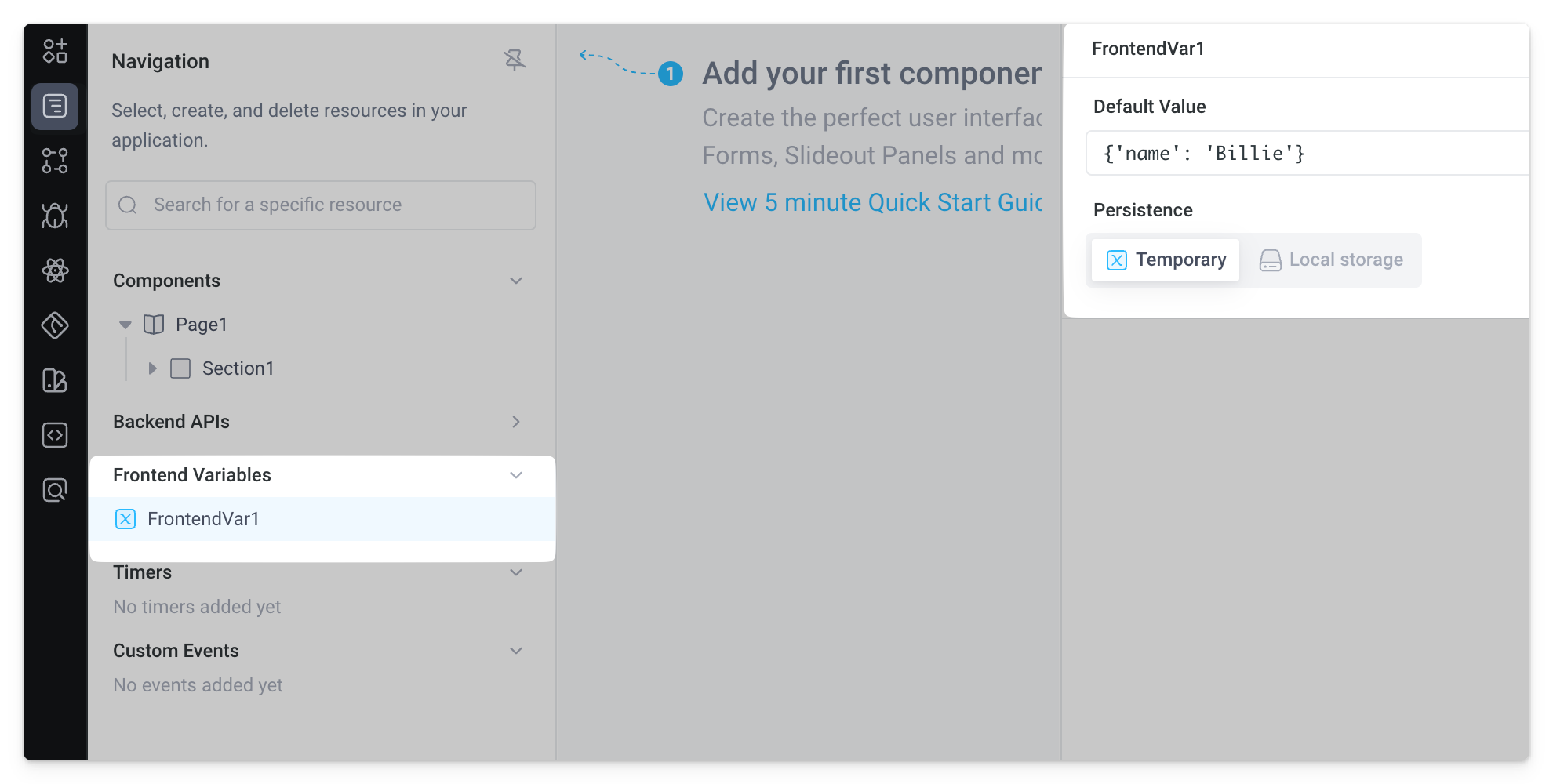Expand the Backend APIs section
The width and height of the screenshot is (1553, 784).
(515, 422)
